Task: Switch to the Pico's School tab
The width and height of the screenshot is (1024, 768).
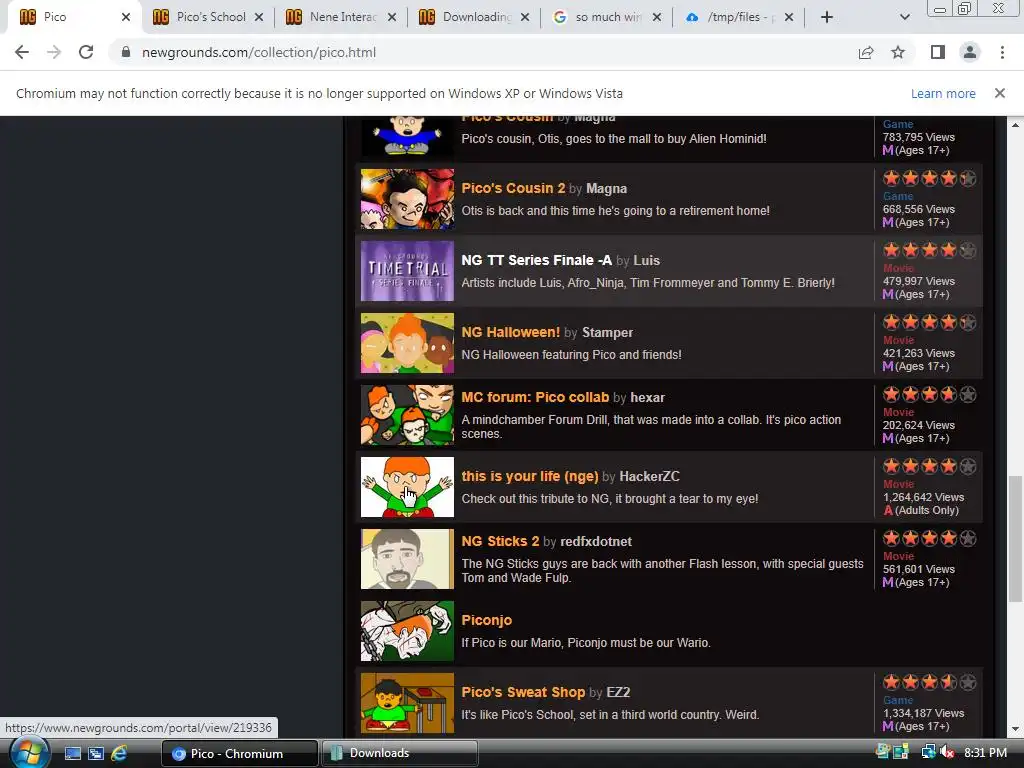Action: pos(208,17)
